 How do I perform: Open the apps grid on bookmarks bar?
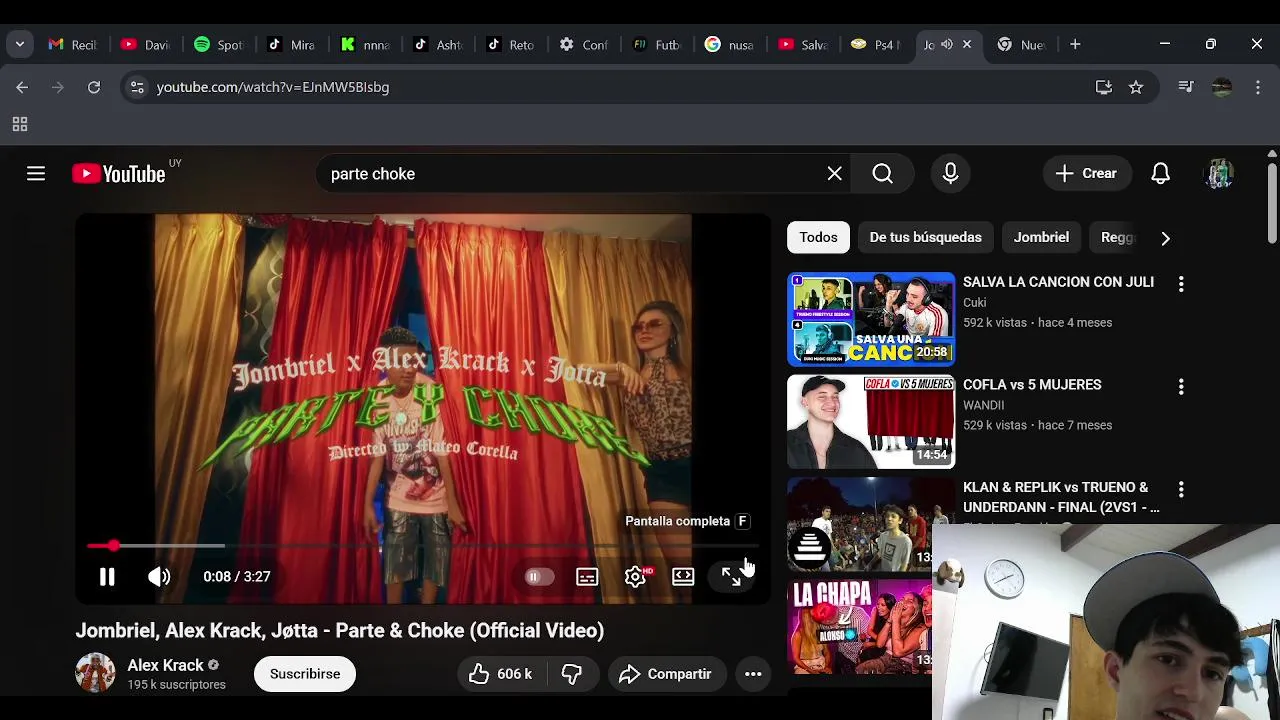(x=19, y=124)
